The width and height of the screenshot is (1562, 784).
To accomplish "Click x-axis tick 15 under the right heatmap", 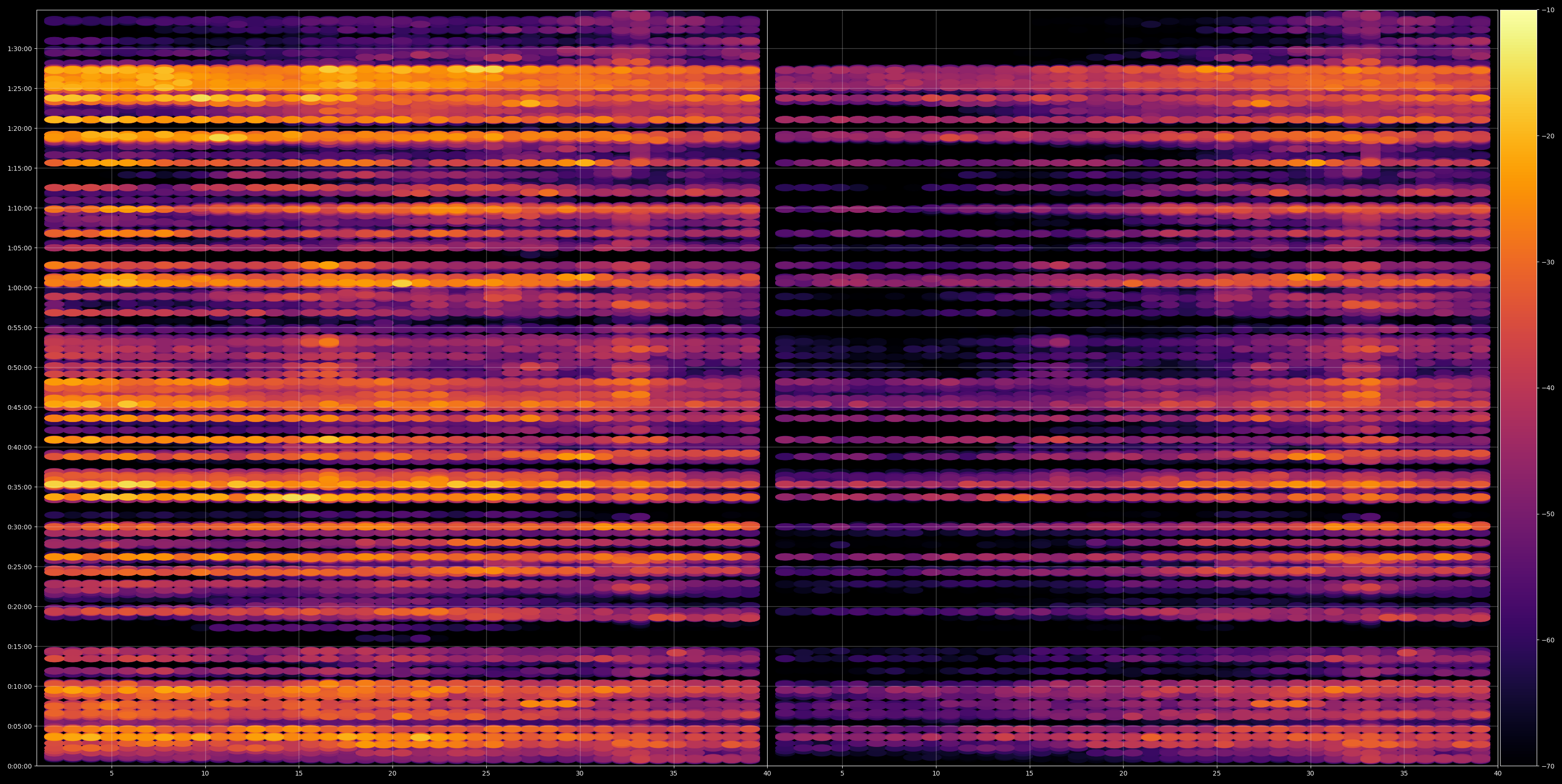I will click(1030, 774).
